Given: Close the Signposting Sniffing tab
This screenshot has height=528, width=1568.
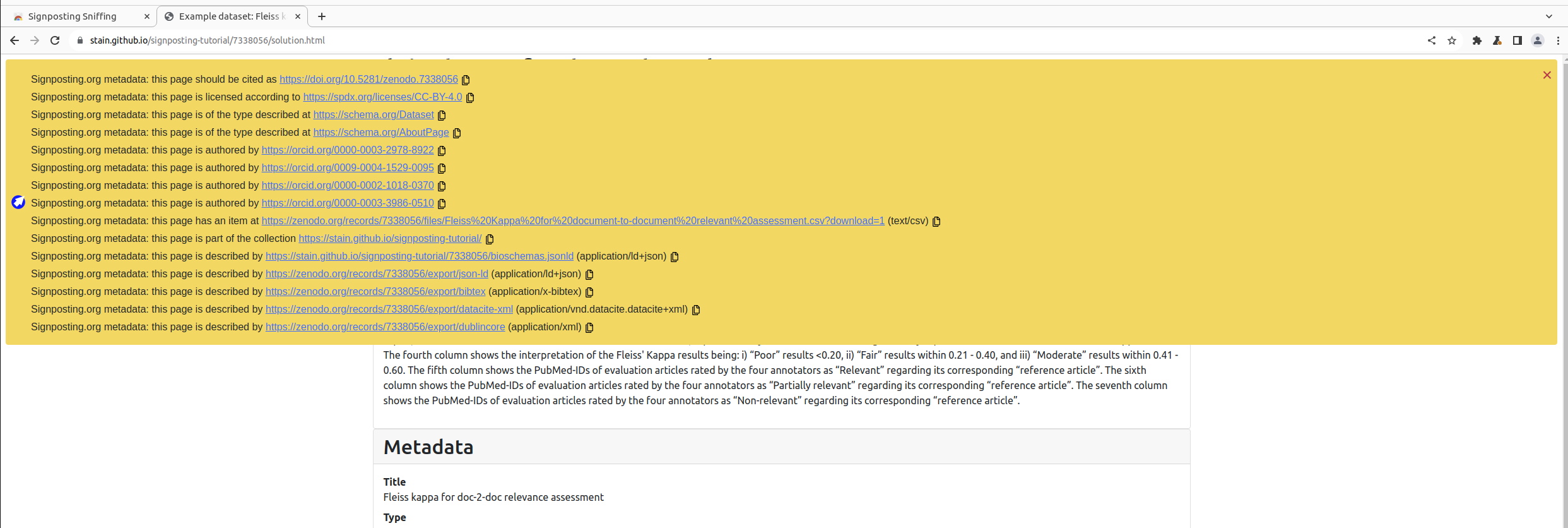Looking at the screenshot, I should [x=146, y=16].
